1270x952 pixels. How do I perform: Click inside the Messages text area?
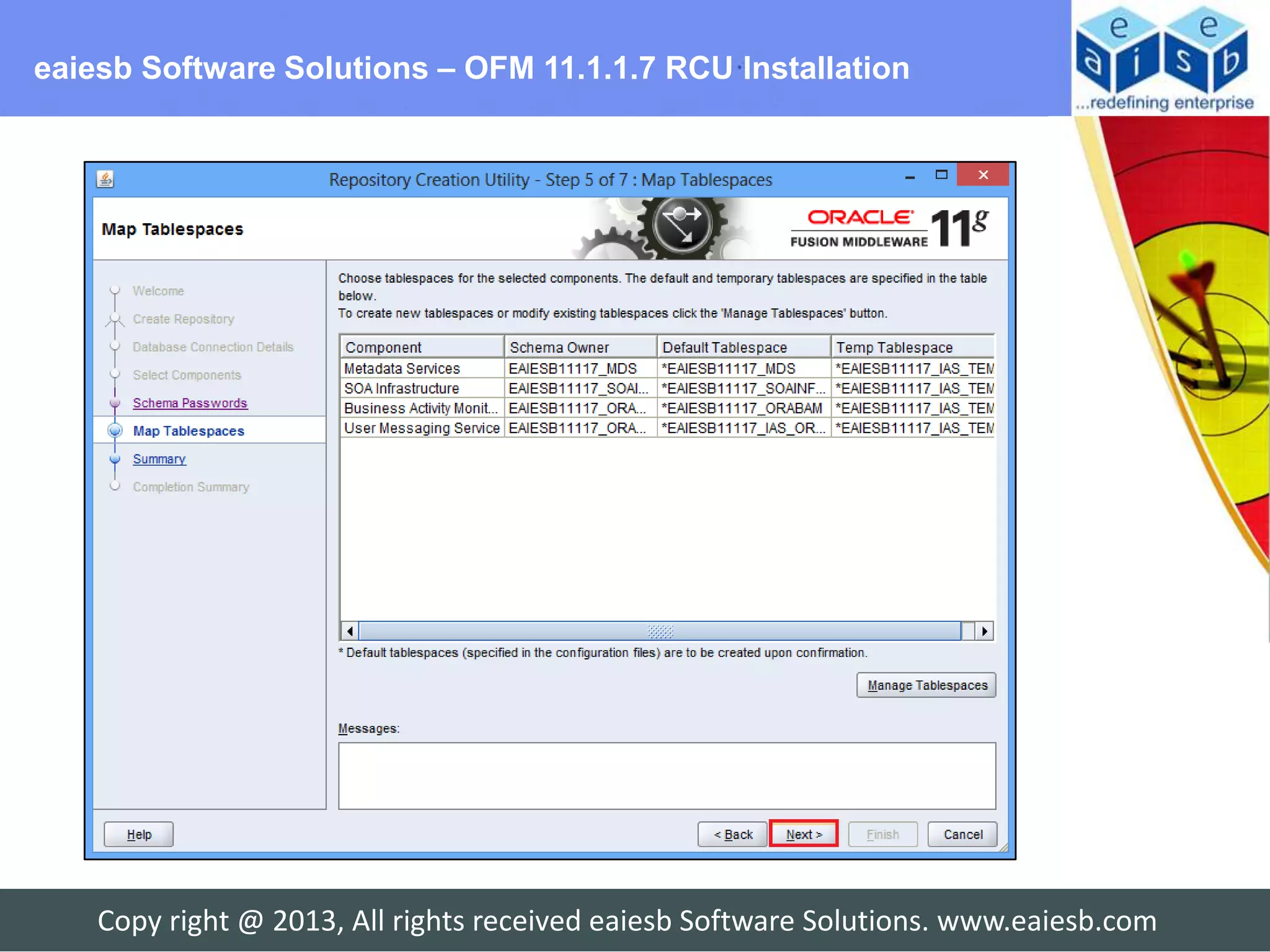tap(667, 776)
